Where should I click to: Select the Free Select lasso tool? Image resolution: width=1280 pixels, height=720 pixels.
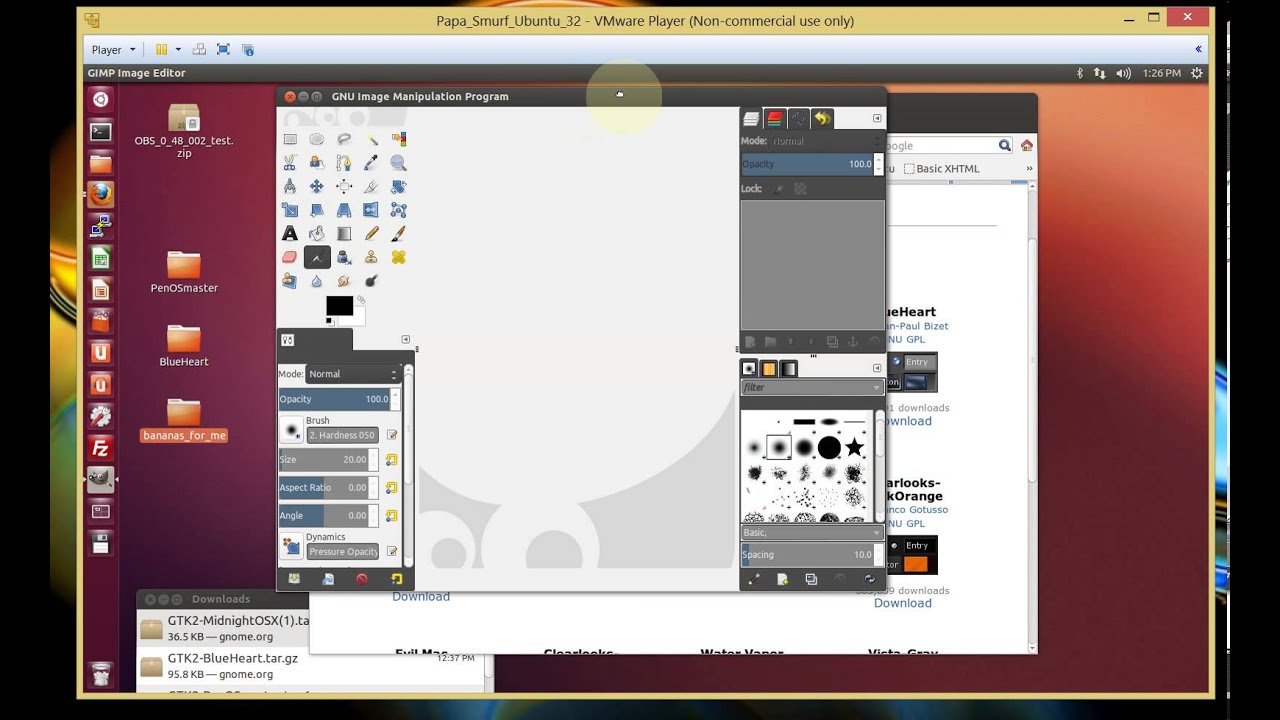[344, 140]
